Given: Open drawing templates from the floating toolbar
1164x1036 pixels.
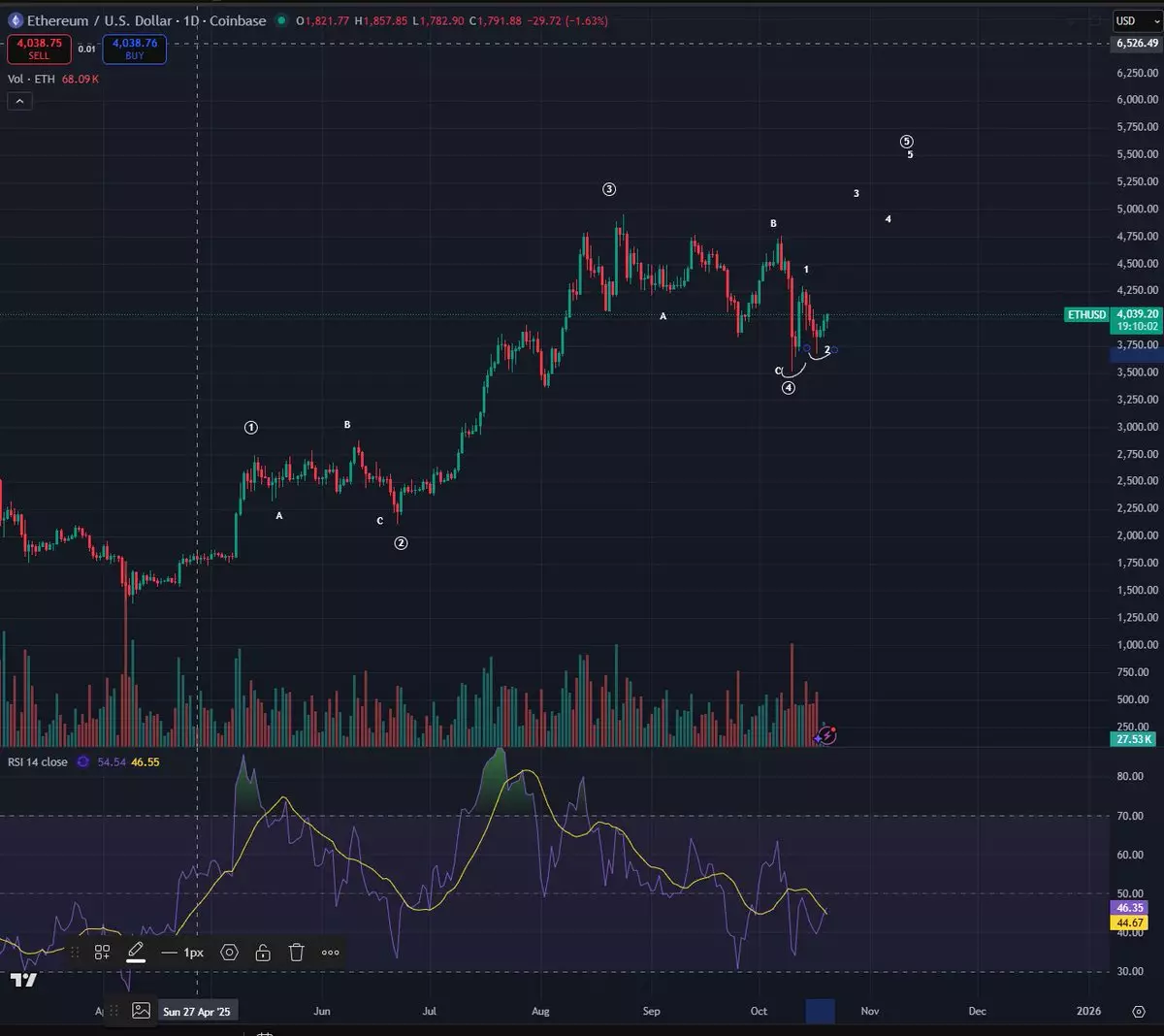Looking at the screenshot, I should point(102,953).
